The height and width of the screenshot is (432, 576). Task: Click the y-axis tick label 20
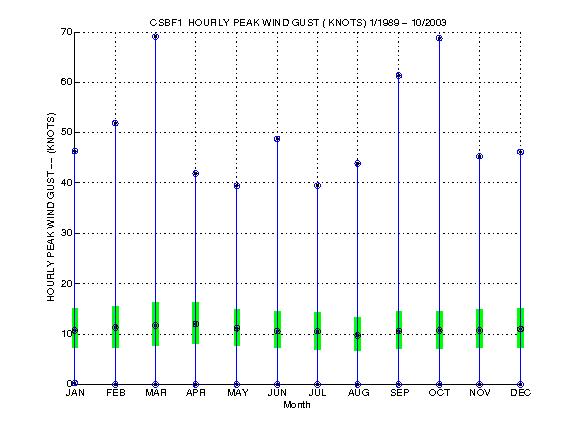click(67, 283)
